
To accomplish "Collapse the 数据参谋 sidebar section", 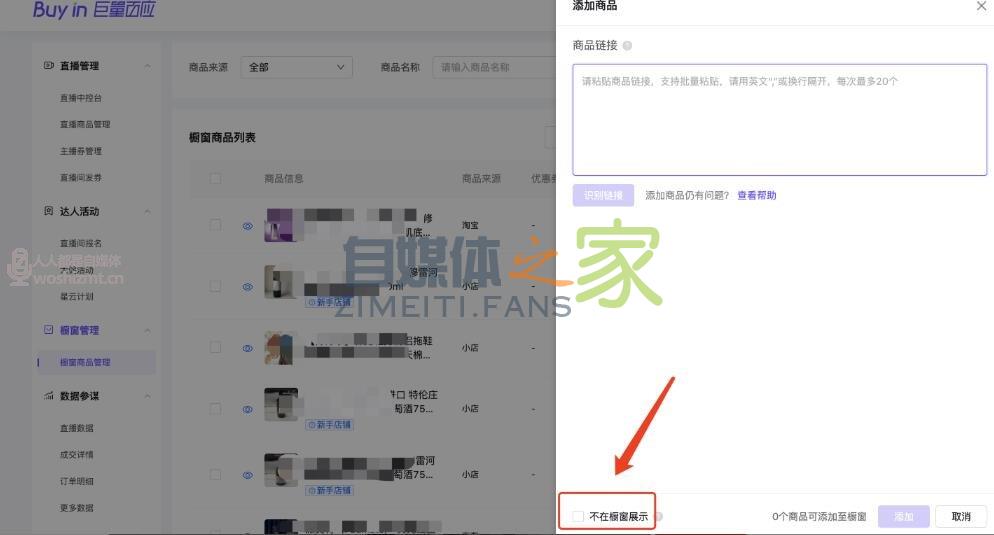I will point(148,396).
